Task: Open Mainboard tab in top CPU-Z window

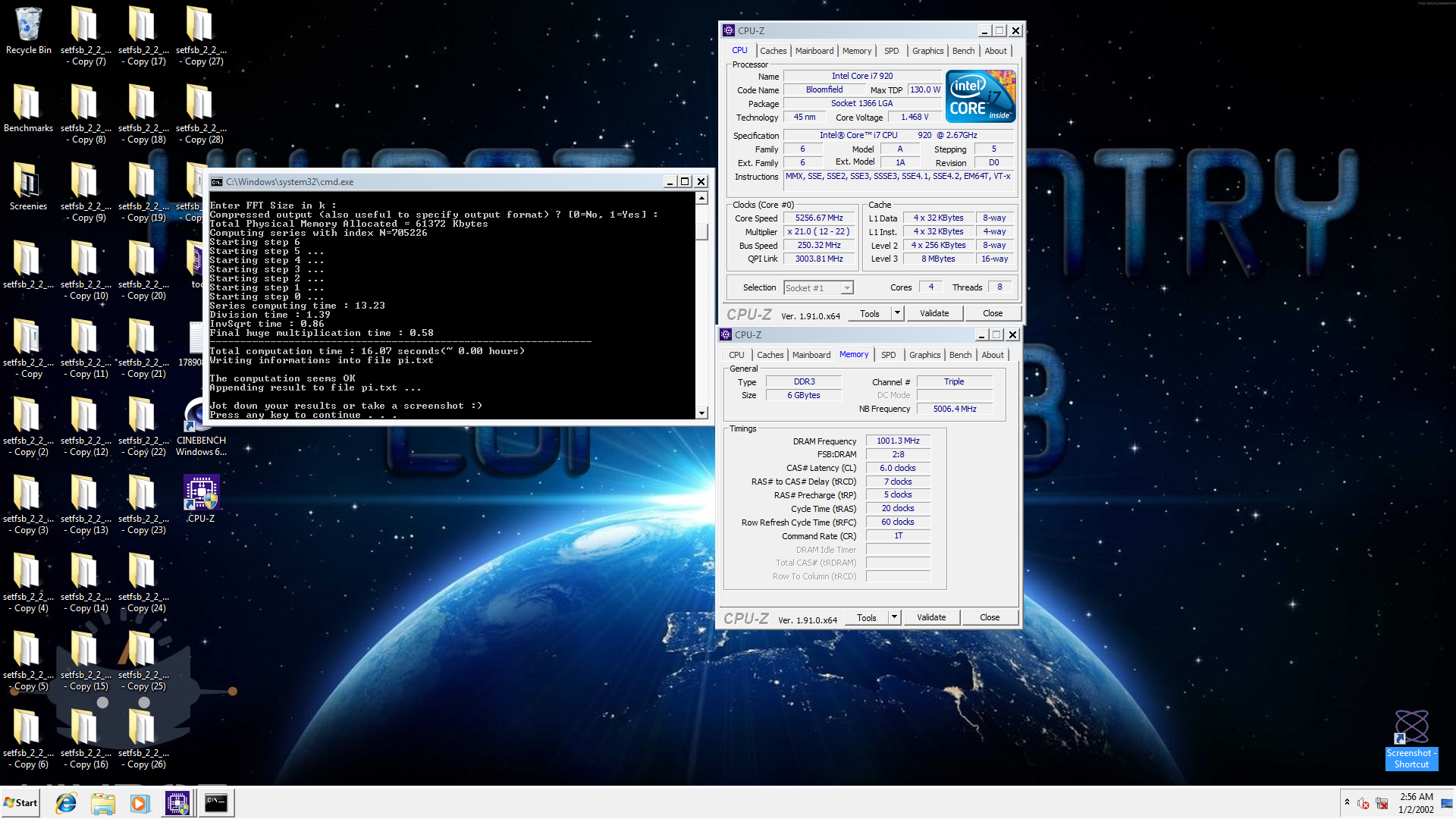Action: point(814,51)
